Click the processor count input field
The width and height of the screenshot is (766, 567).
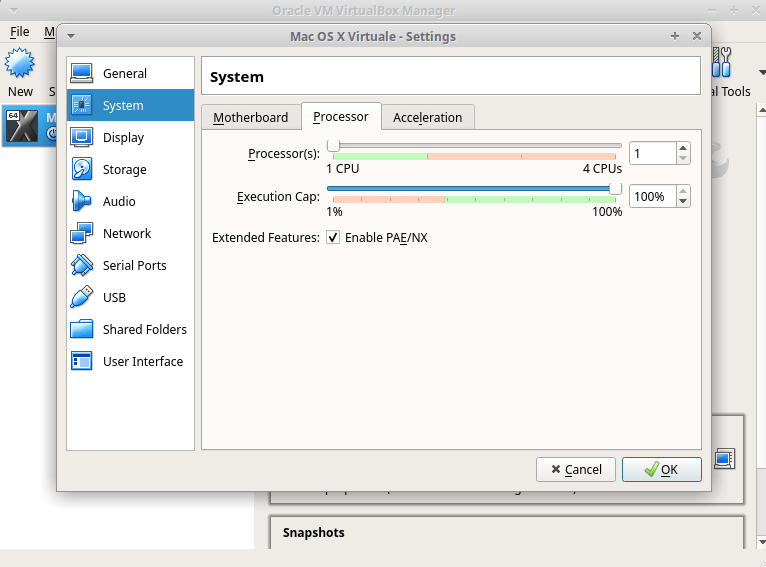click(x=653, y=153)
